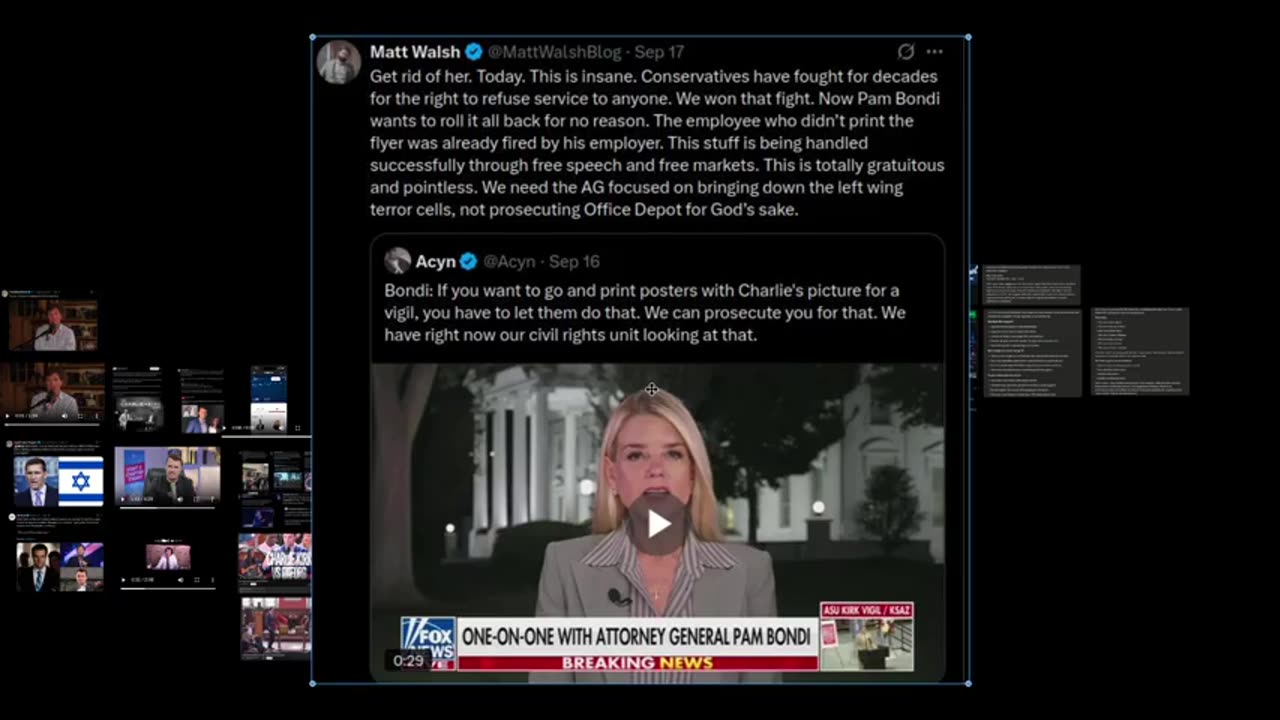Open the @MattWalshBlog handle link
1280x720 pixels.
tap(555, 52)
